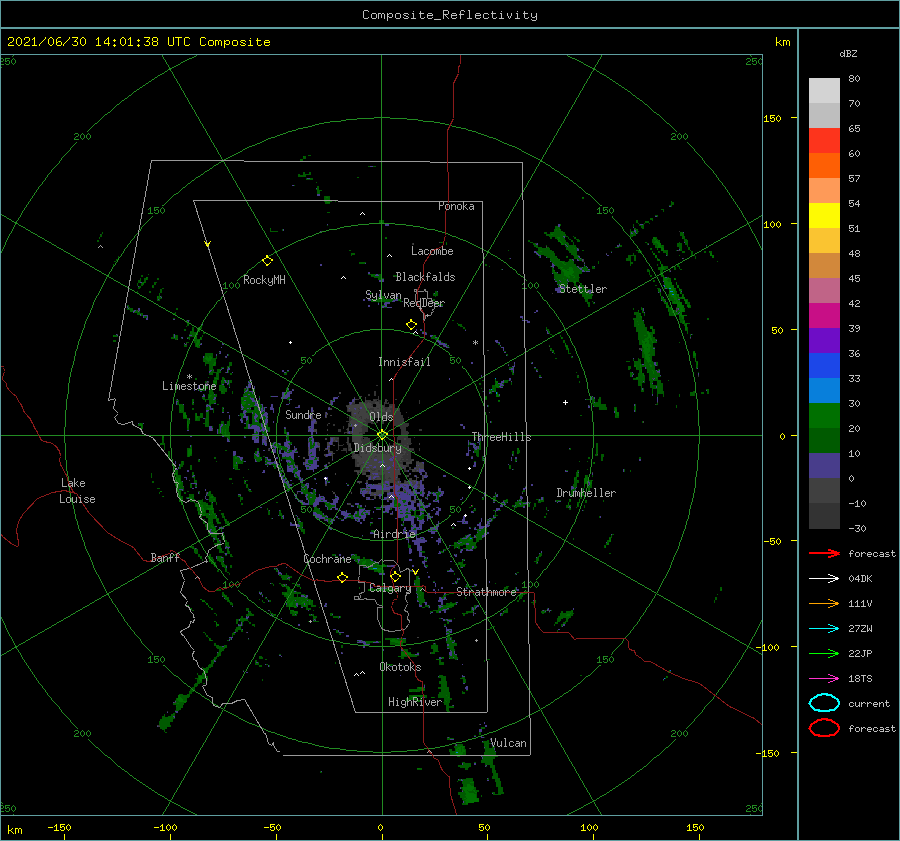The width and height of the screenshot is (900, 841).
Task: Click the Vulcan label
Action: (509, 743)
